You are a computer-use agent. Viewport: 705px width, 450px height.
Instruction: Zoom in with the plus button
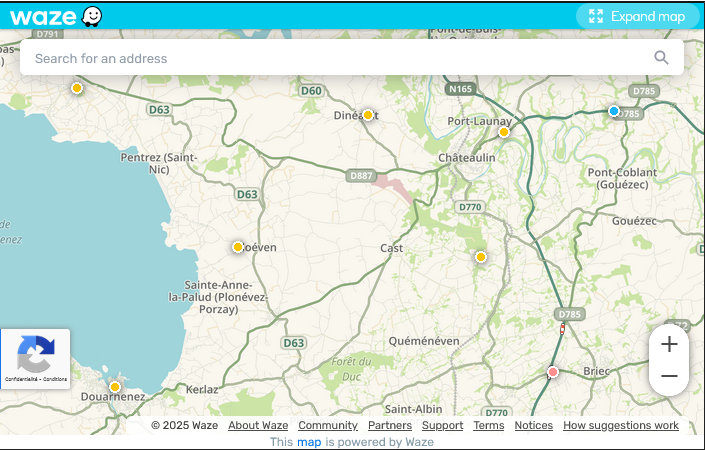669,345
